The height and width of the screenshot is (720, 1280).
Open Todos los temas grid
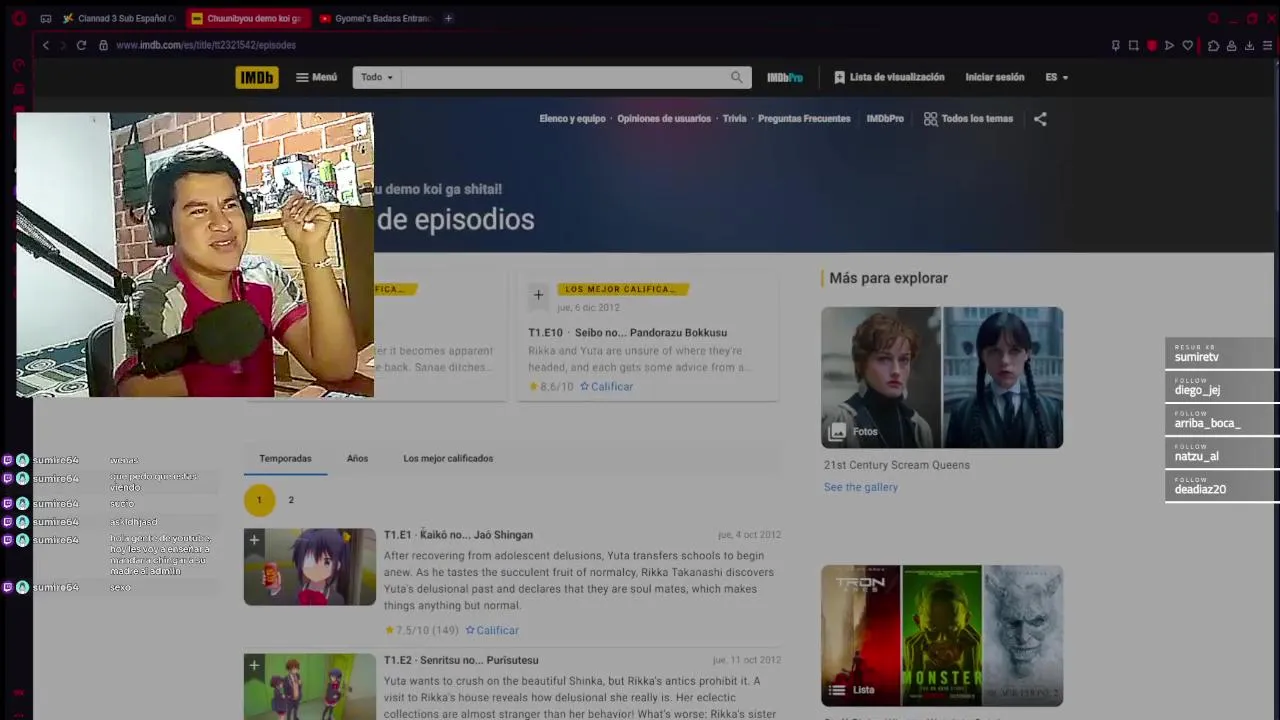point(969,118)
